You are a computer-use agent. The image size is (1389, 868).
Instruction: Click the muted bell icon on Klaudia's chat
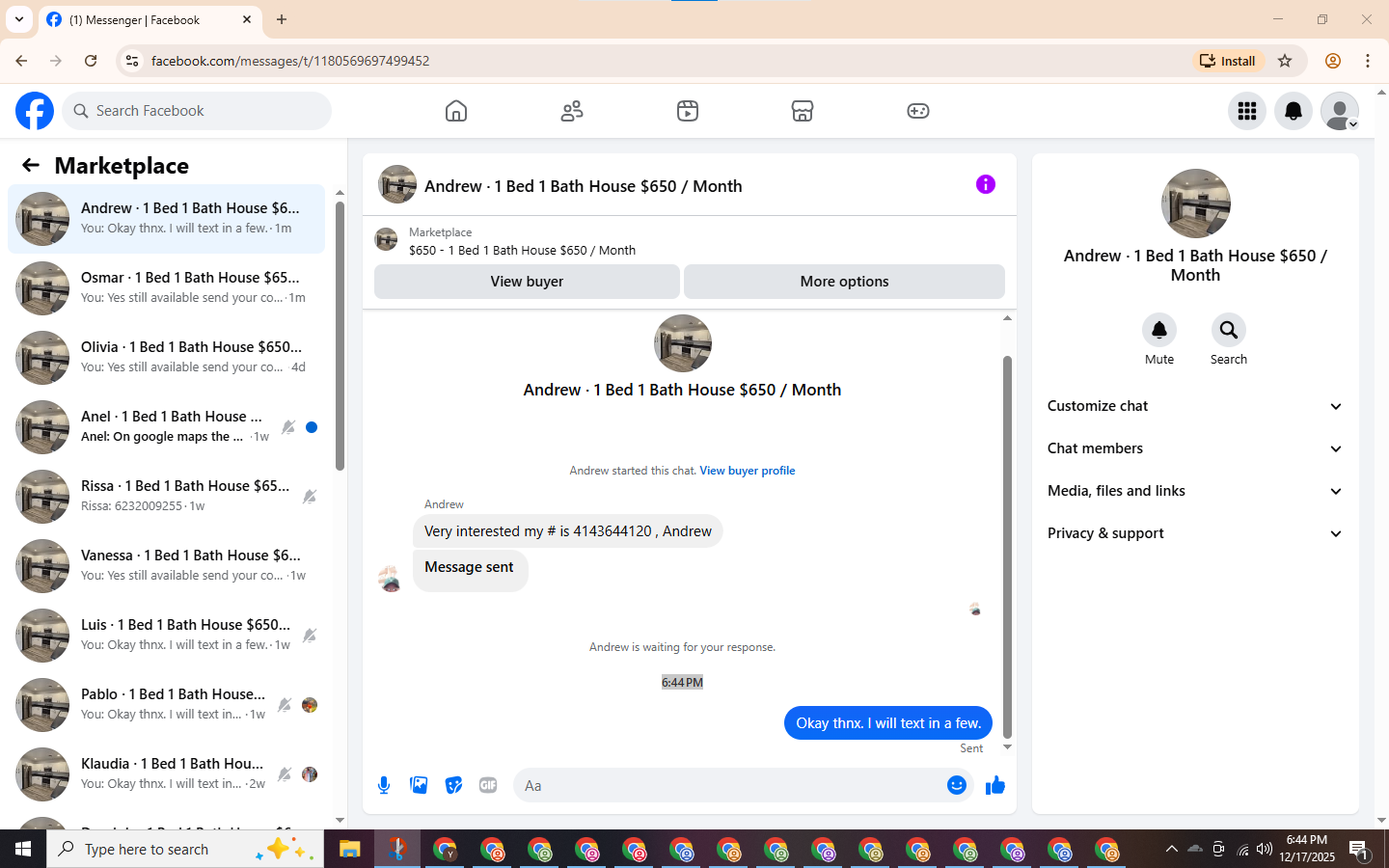coord(285,774)
